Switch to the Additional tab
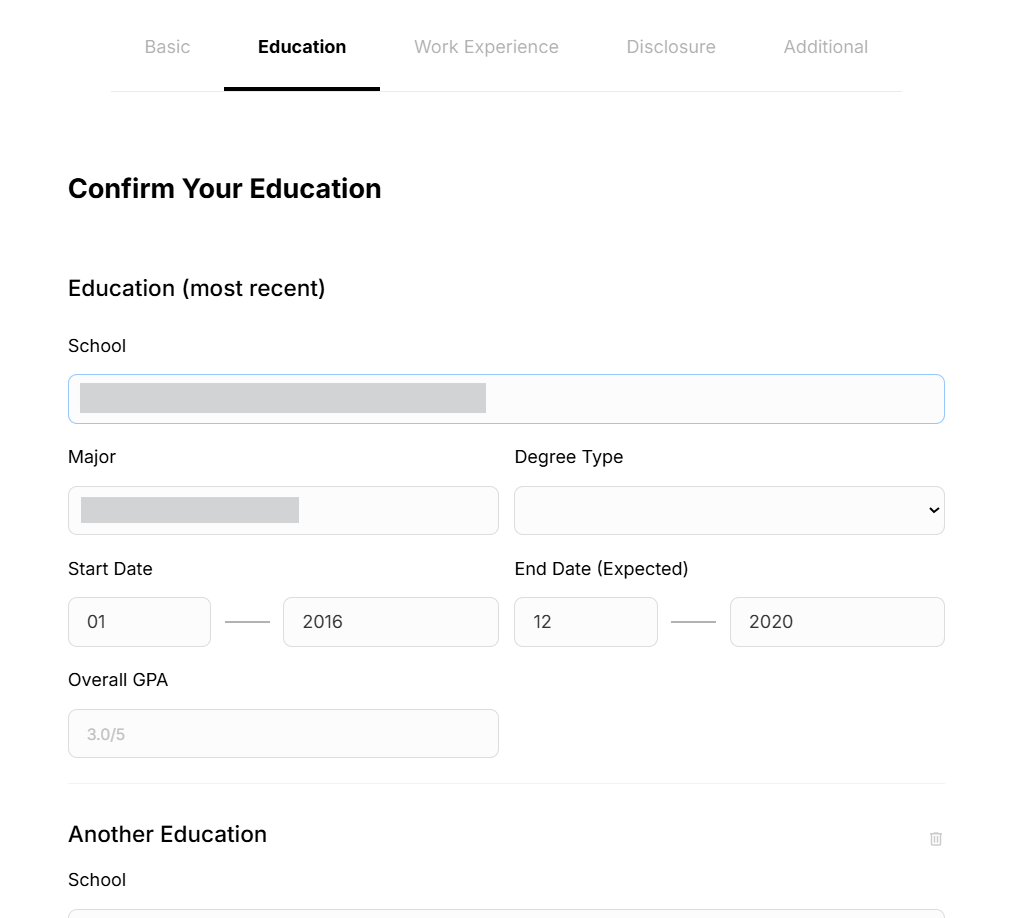Image resolution: width=1020 pixels, height=918 pixels. tap(825, 47)
